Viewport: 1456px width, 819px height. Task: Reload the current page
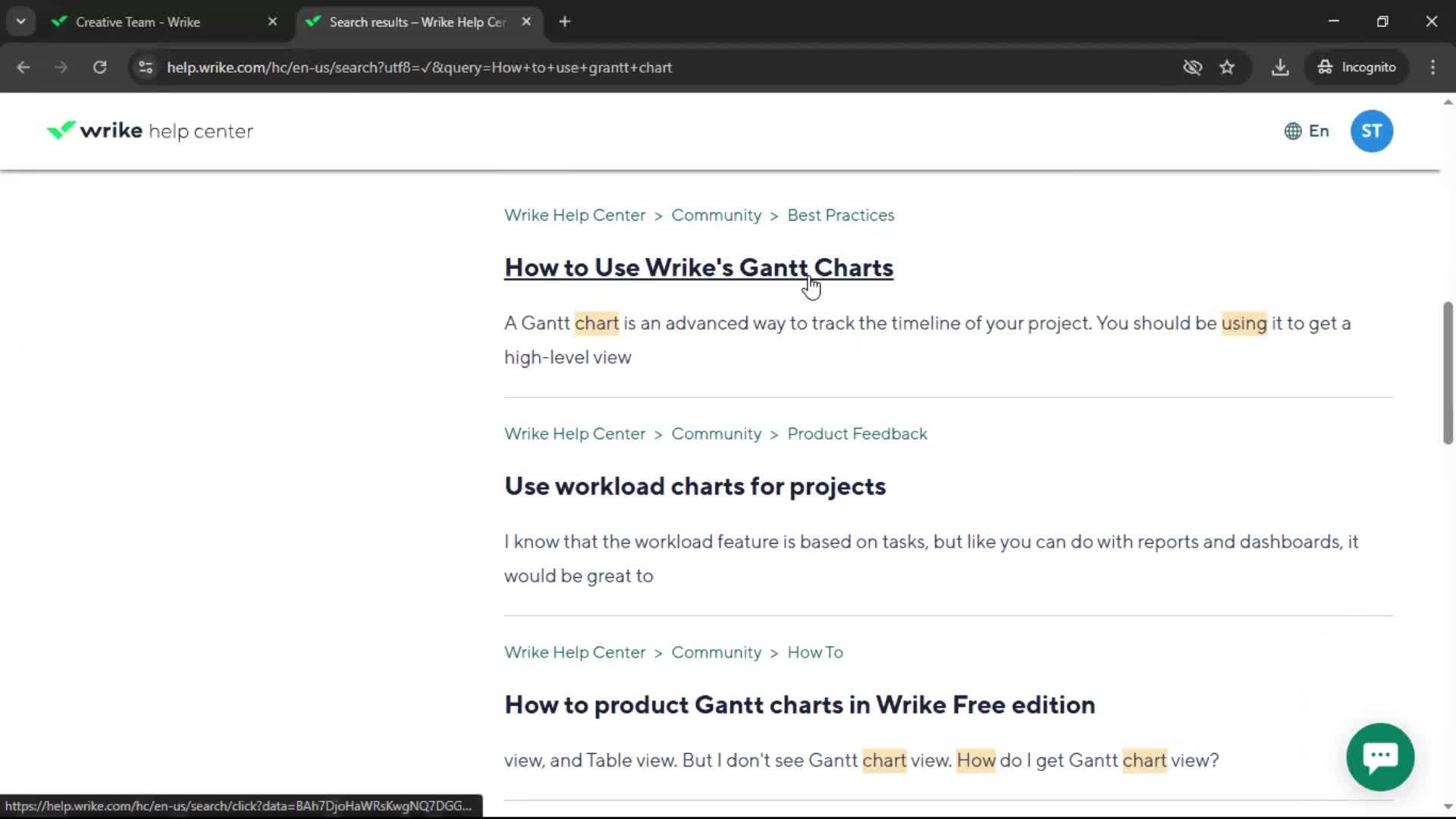click(x=100, y=67)
